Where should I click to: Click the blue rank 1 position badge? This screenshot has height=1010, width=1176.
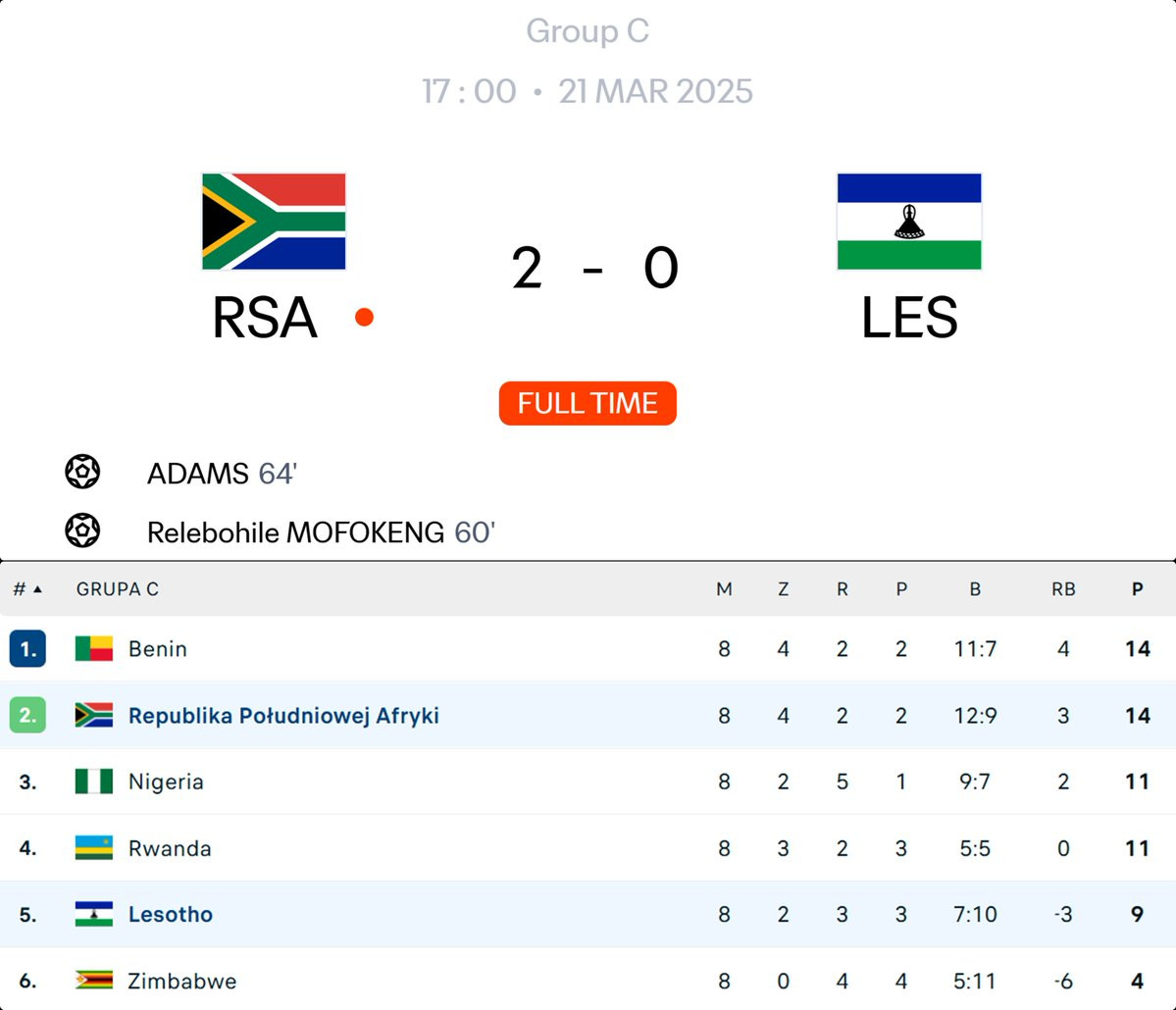(27, 649)
